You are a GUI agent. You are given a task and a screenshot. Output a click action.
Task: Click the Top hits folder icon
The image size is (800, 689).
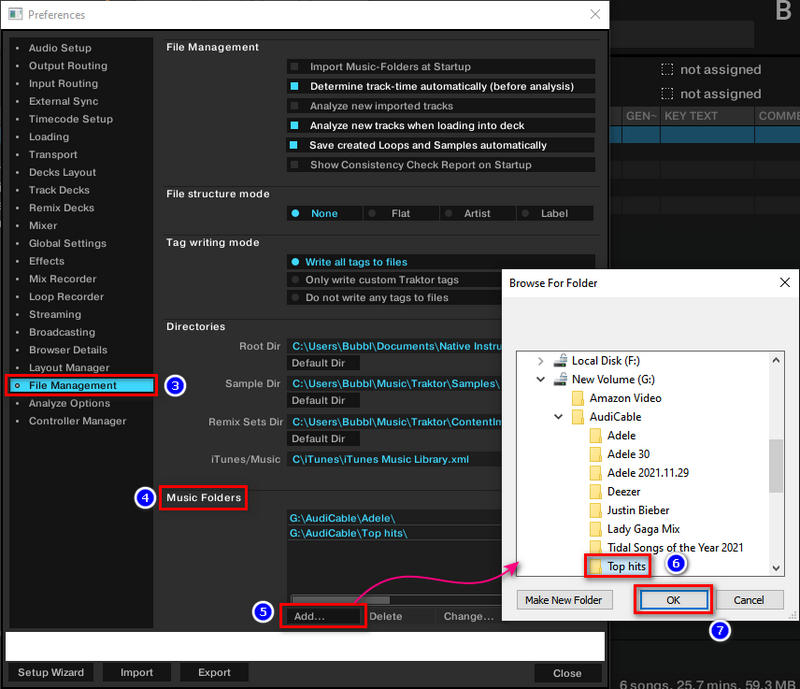(x=595, y=567)
